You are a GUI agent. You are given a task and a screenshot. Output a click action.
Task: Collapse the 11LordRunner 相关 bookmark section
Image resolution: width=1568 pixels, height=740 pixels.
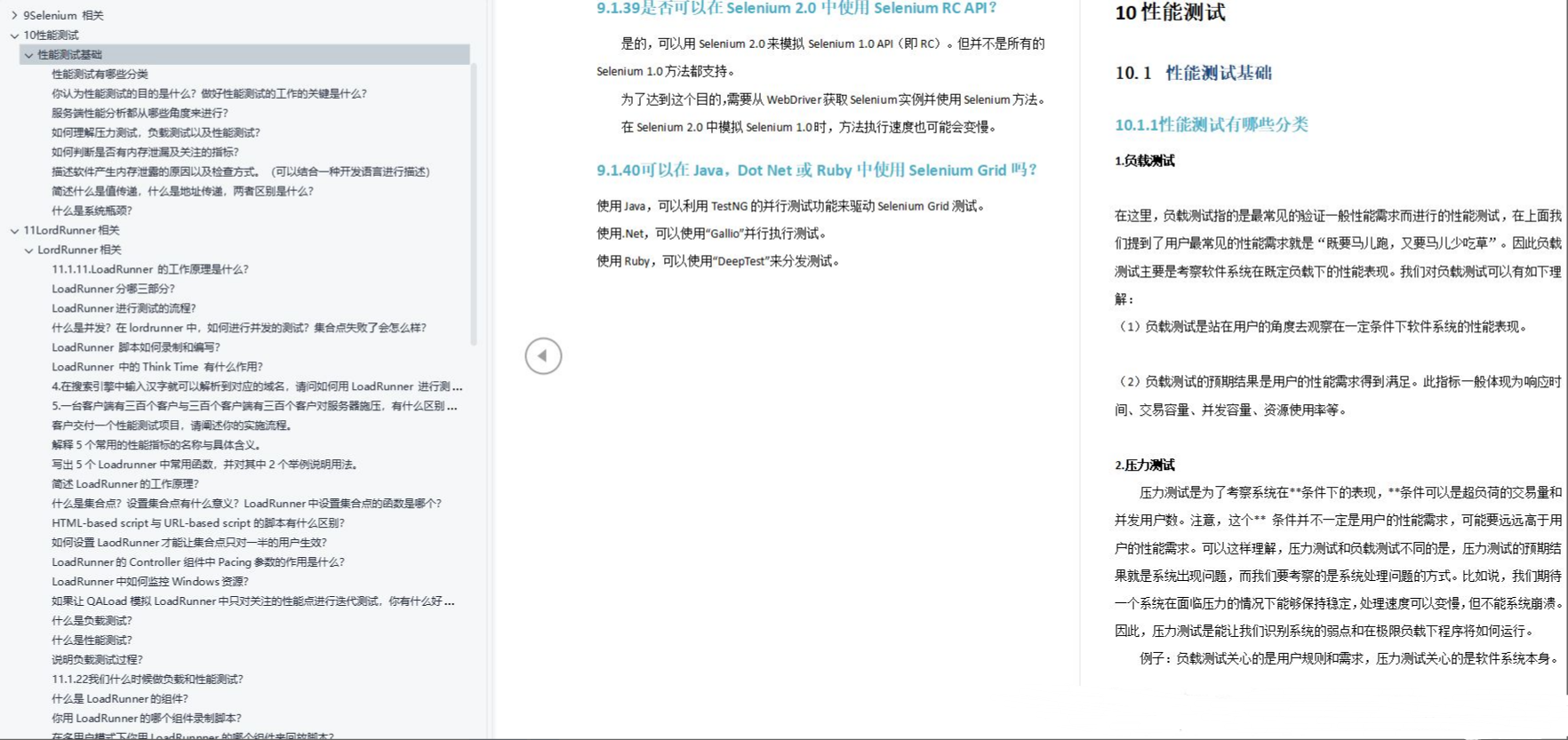coord(14,230)
